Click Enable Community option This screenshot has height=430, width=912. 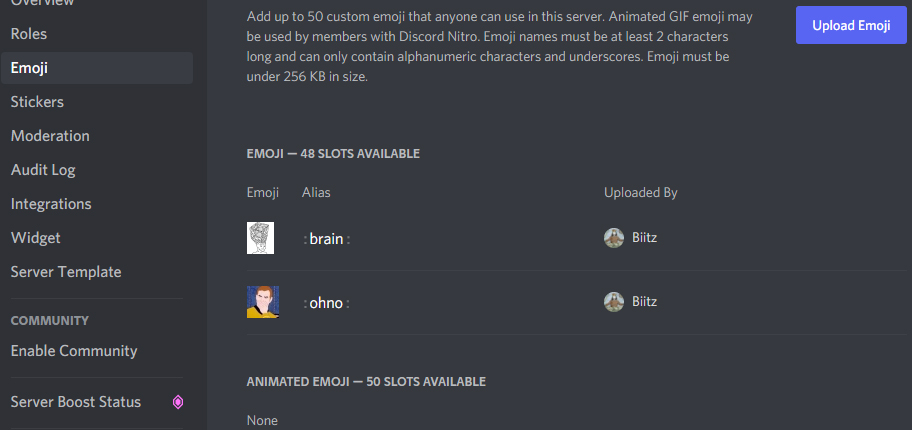(97, 351)
